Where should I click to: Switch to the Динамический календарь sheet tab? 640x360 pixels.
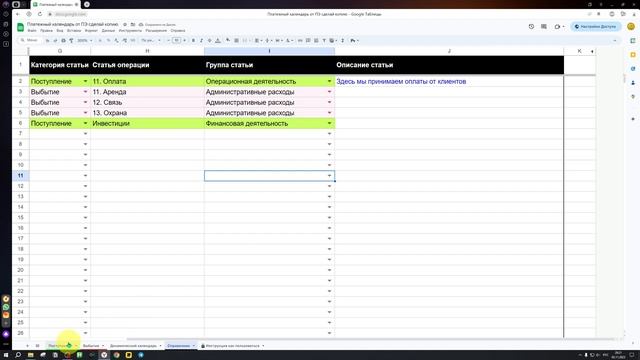pos(133,346)
